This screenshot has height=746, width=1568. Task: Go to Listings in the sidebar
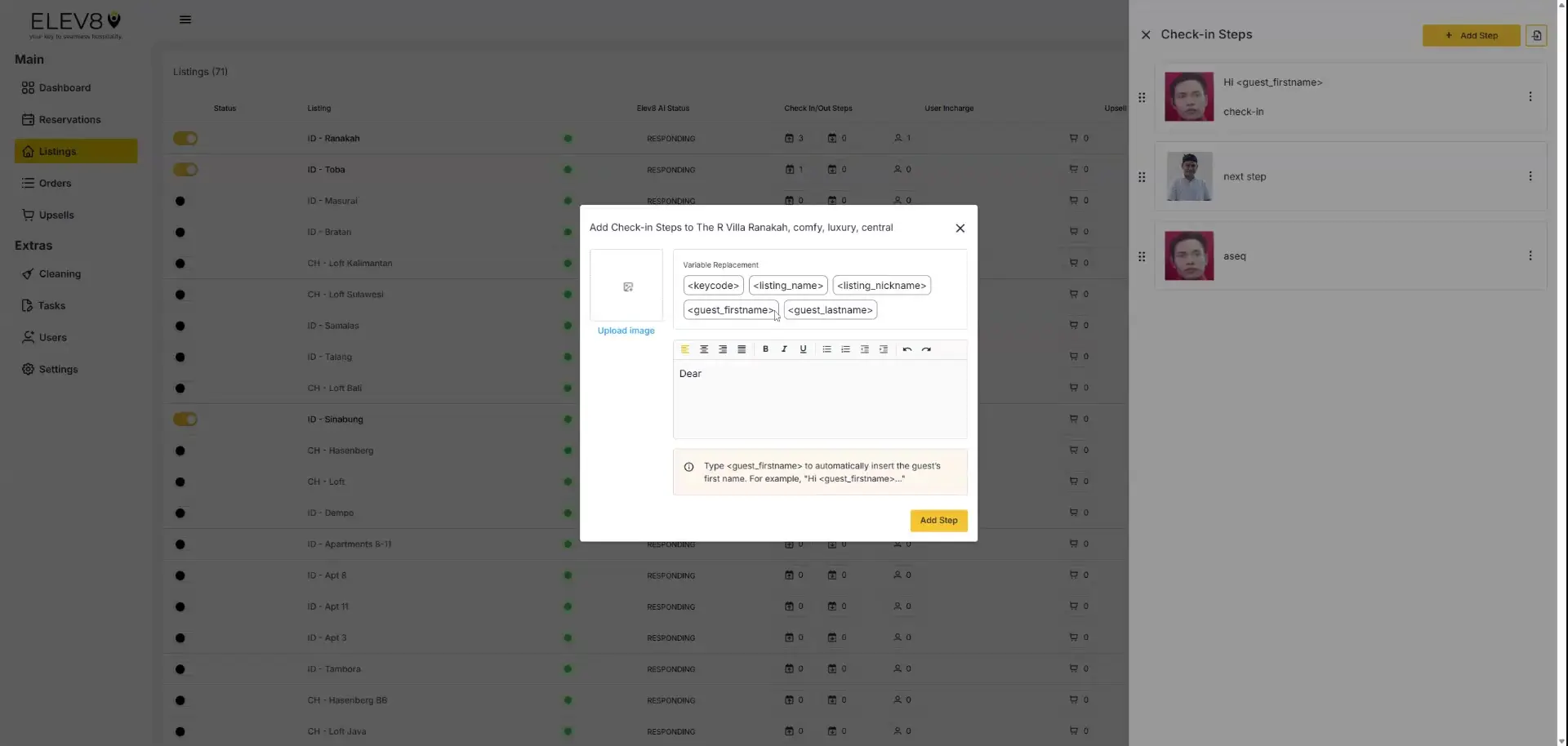[x=58, y=151]
